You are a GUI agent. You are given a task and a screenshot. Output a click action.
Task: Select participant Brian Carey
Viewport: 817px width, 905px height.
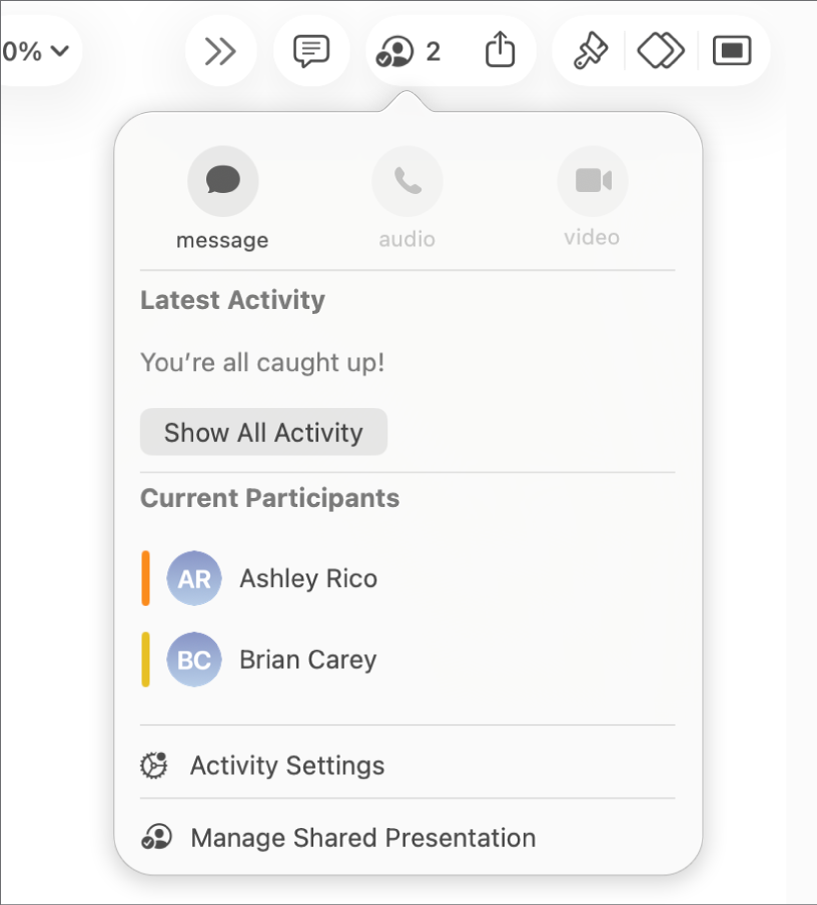pyautogui.click(x=308, y=659)
